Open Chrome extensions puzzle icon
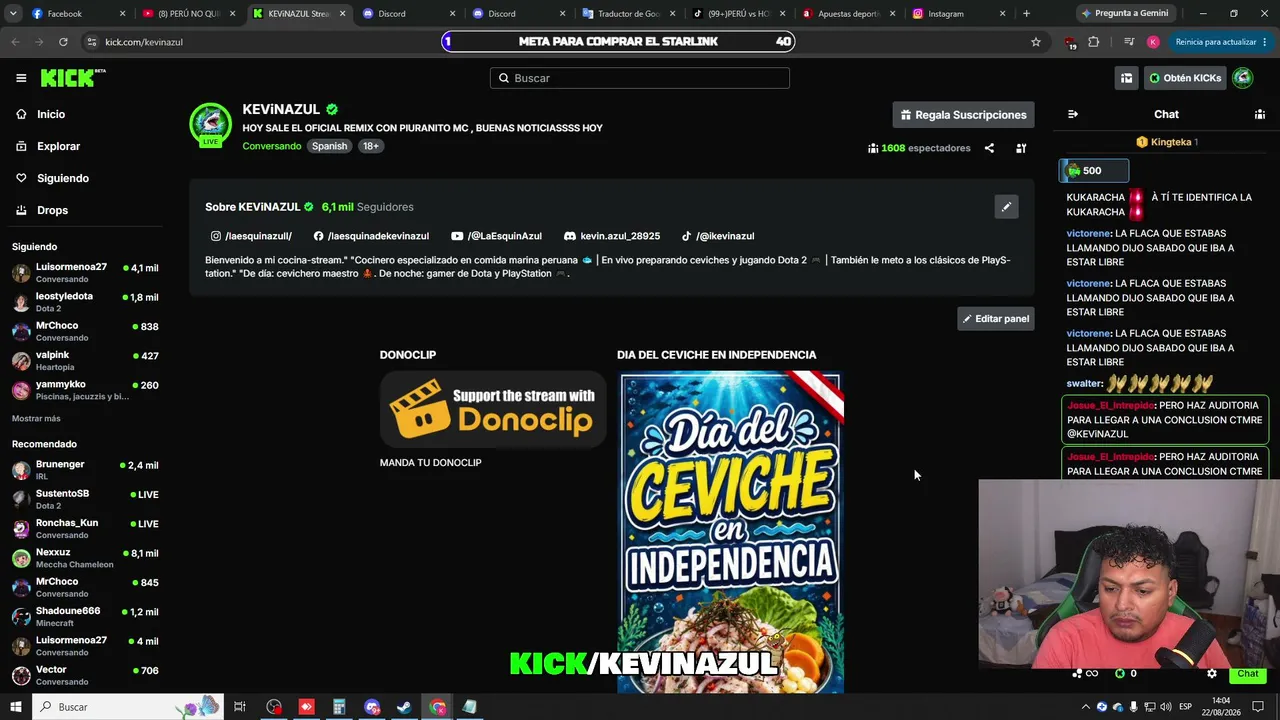The width and height of the screenshot is (1280, 720). click(x=1093, y=42)
